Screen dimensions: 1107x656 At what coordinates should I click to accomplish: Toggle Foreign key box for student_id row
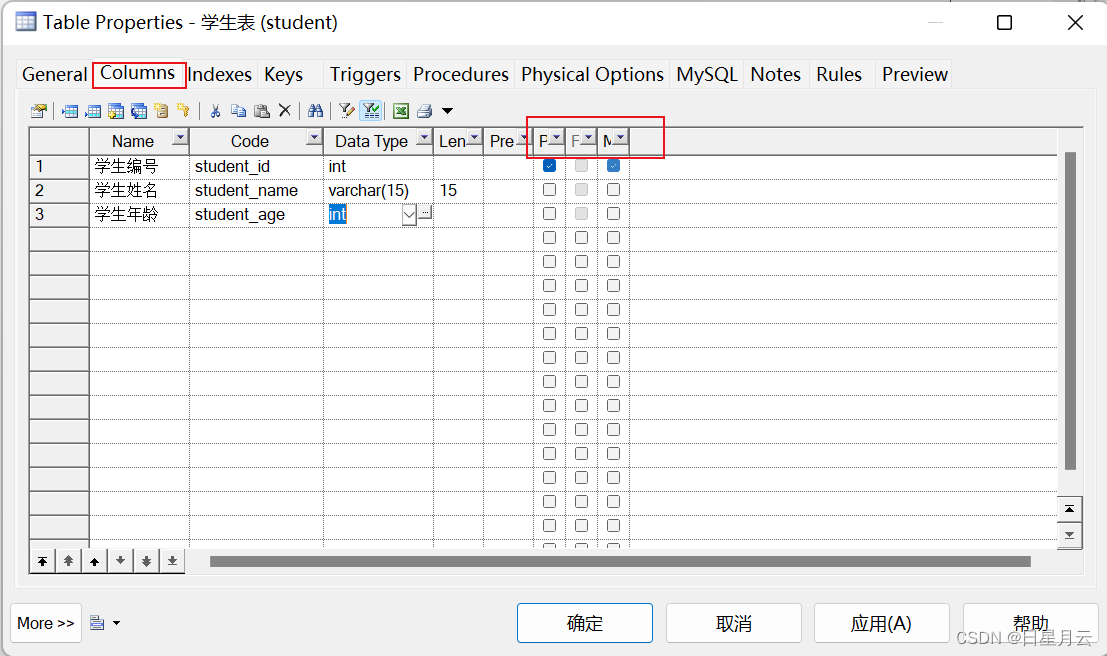pyautogui.click(x=581, y=166)
